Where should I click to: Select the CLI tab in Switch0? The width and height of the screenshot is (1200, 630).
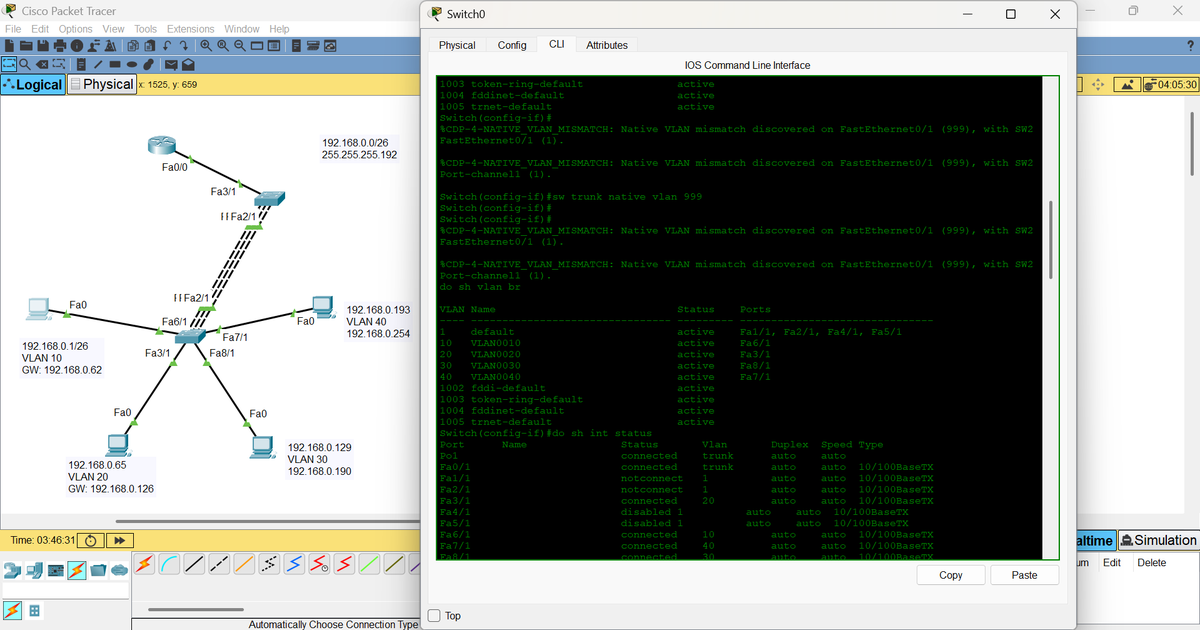(x=556, y=44)
